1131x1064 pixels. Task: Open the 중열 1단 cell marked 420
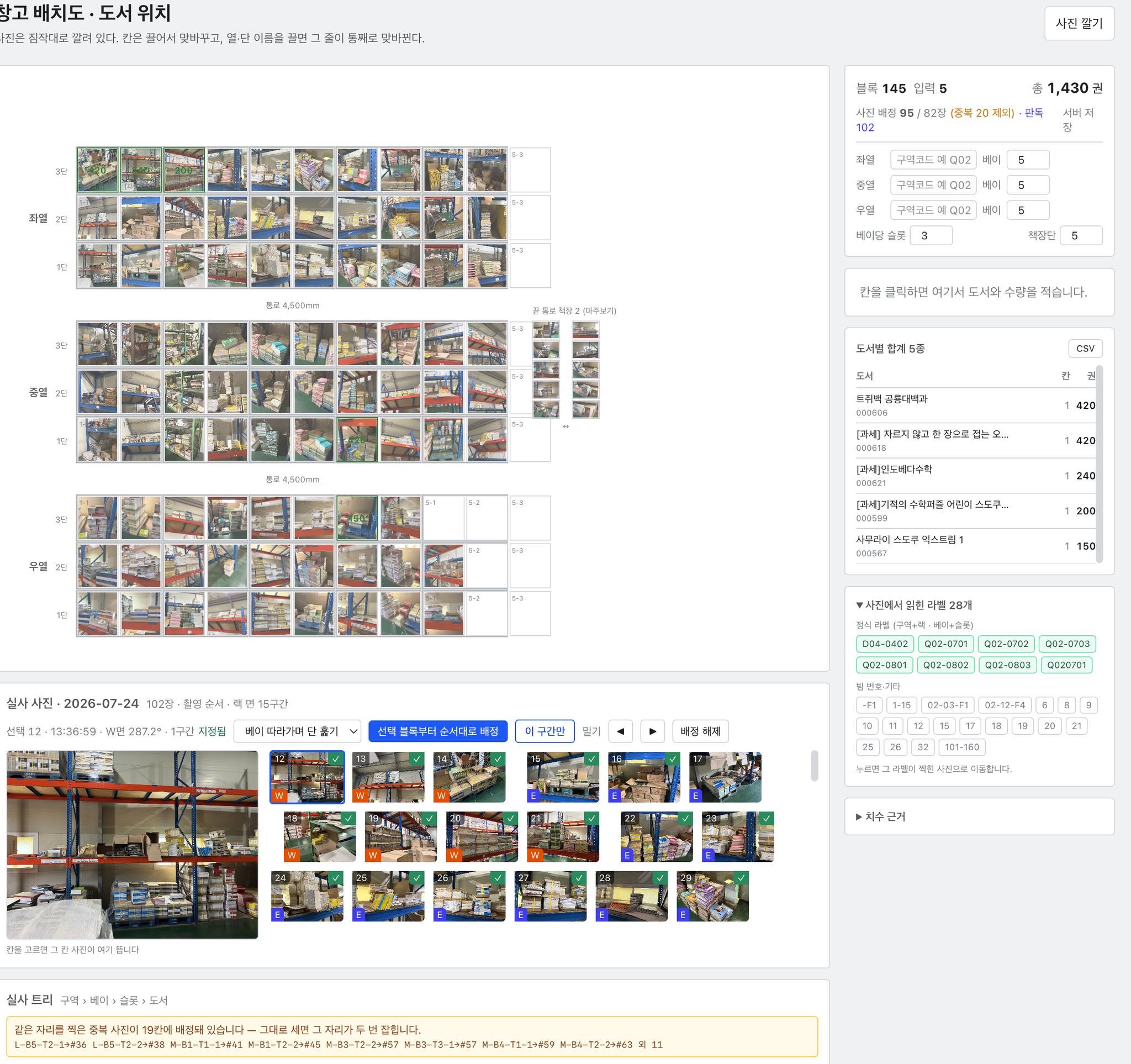pos(357,439)
